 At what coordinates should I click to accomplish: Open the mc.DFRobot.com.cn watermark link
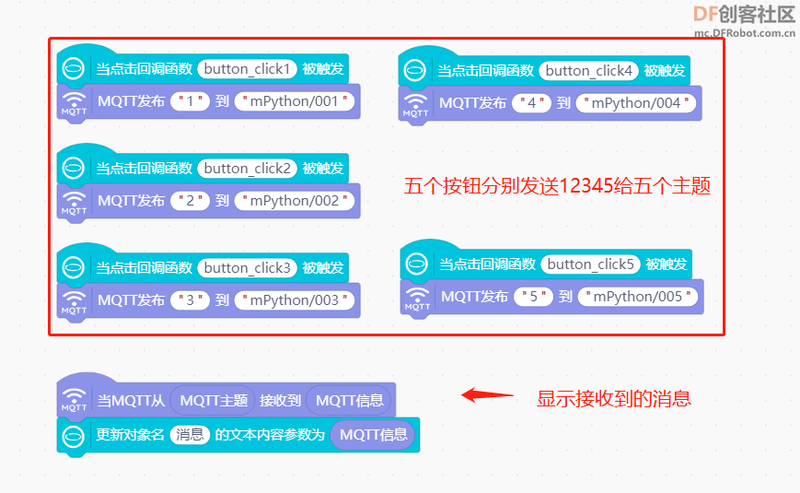744,33
